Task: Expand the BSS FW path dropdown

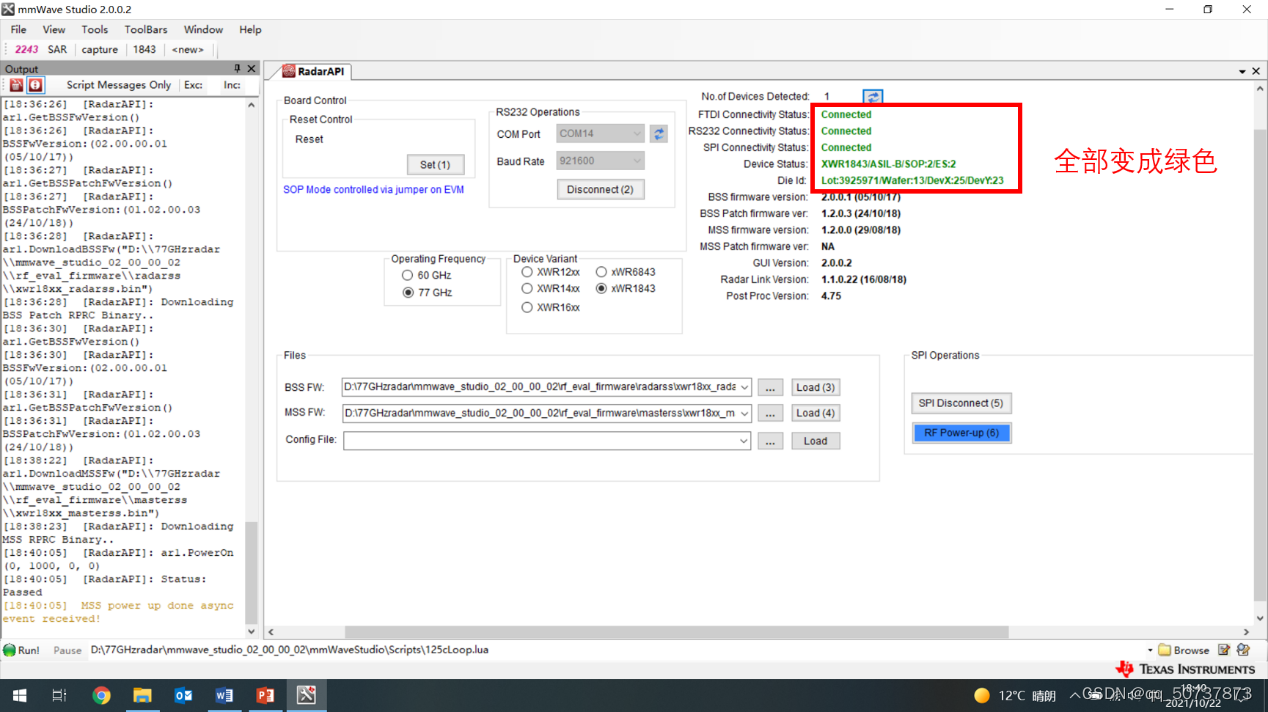Action: pos(744,387)
